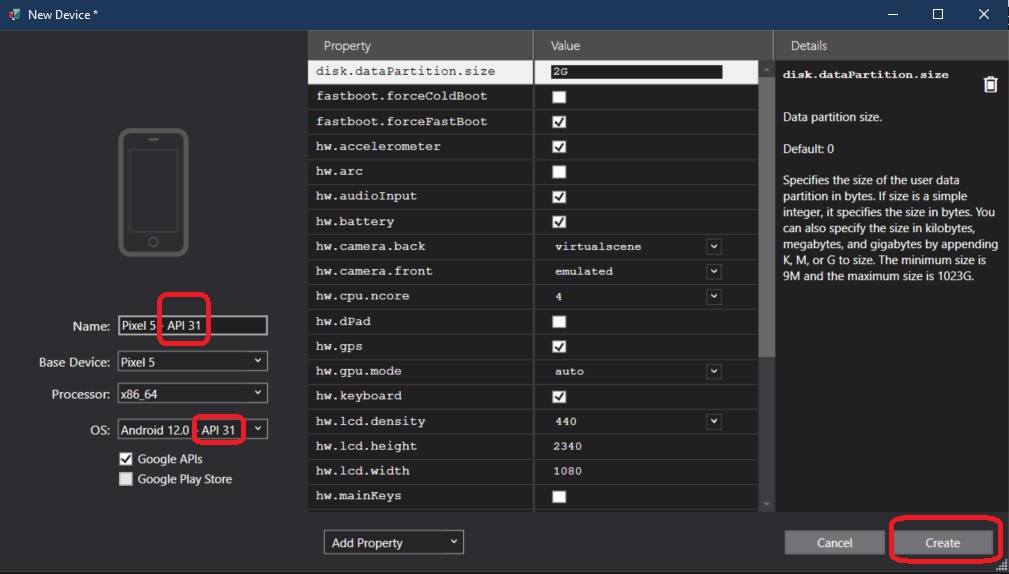1009x574 pixels.
Task: Select the hw.lcd.width property name
Action: coord(362,471)
